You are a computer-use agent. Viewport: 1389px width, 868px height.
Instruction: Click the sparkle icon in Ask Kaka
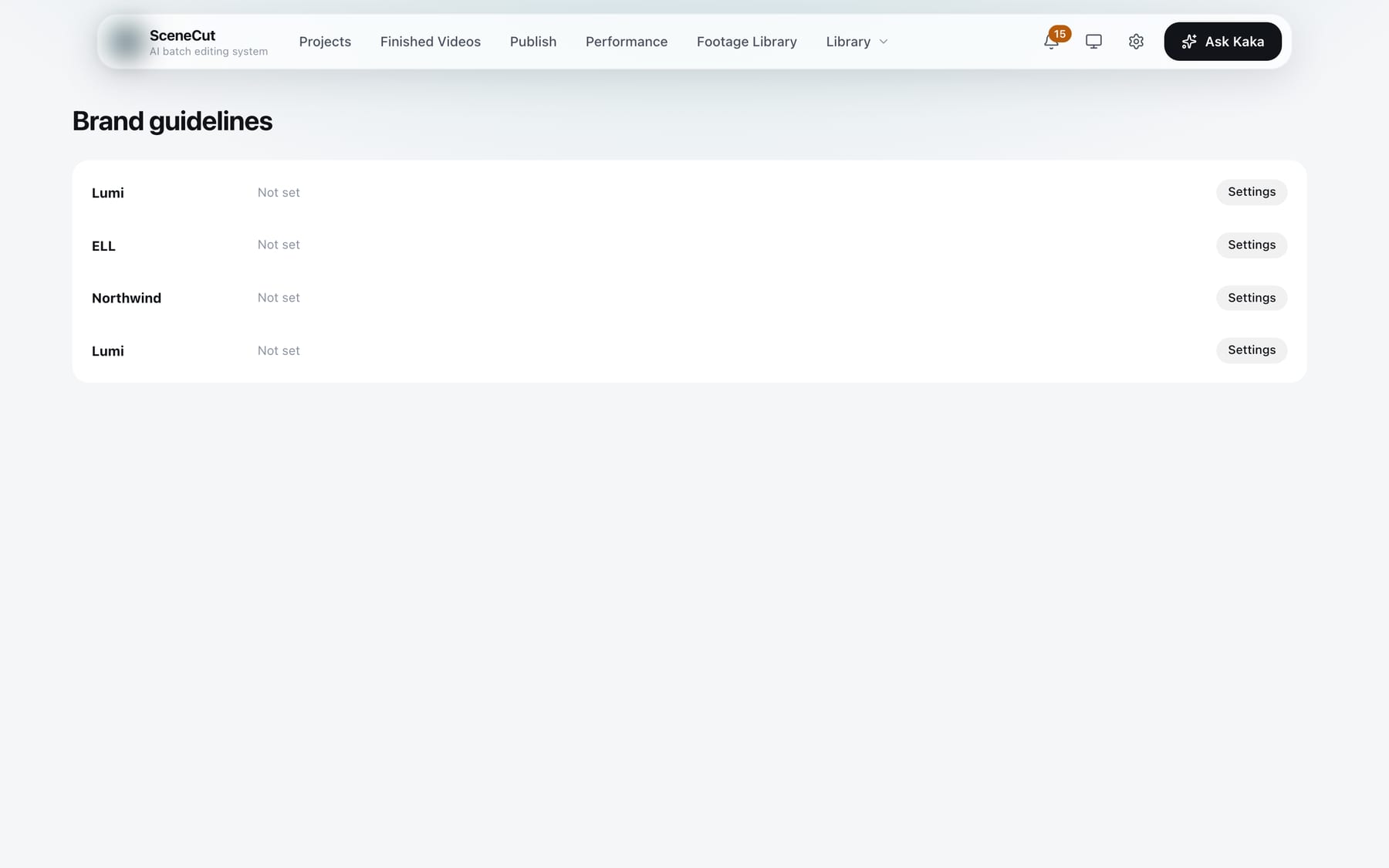[1189, 42]
